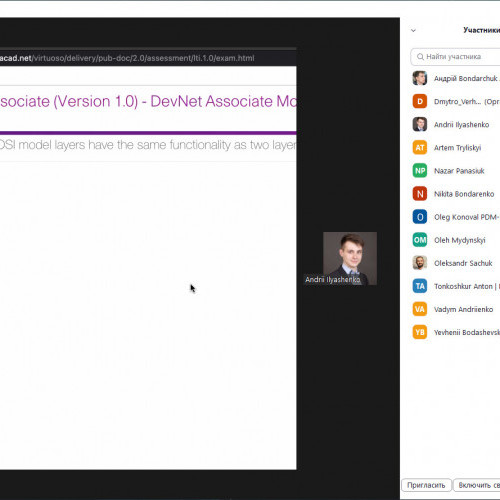Collapse the participants panel with the chevron
Screen dimensions: 500x500
pos(413,30)
